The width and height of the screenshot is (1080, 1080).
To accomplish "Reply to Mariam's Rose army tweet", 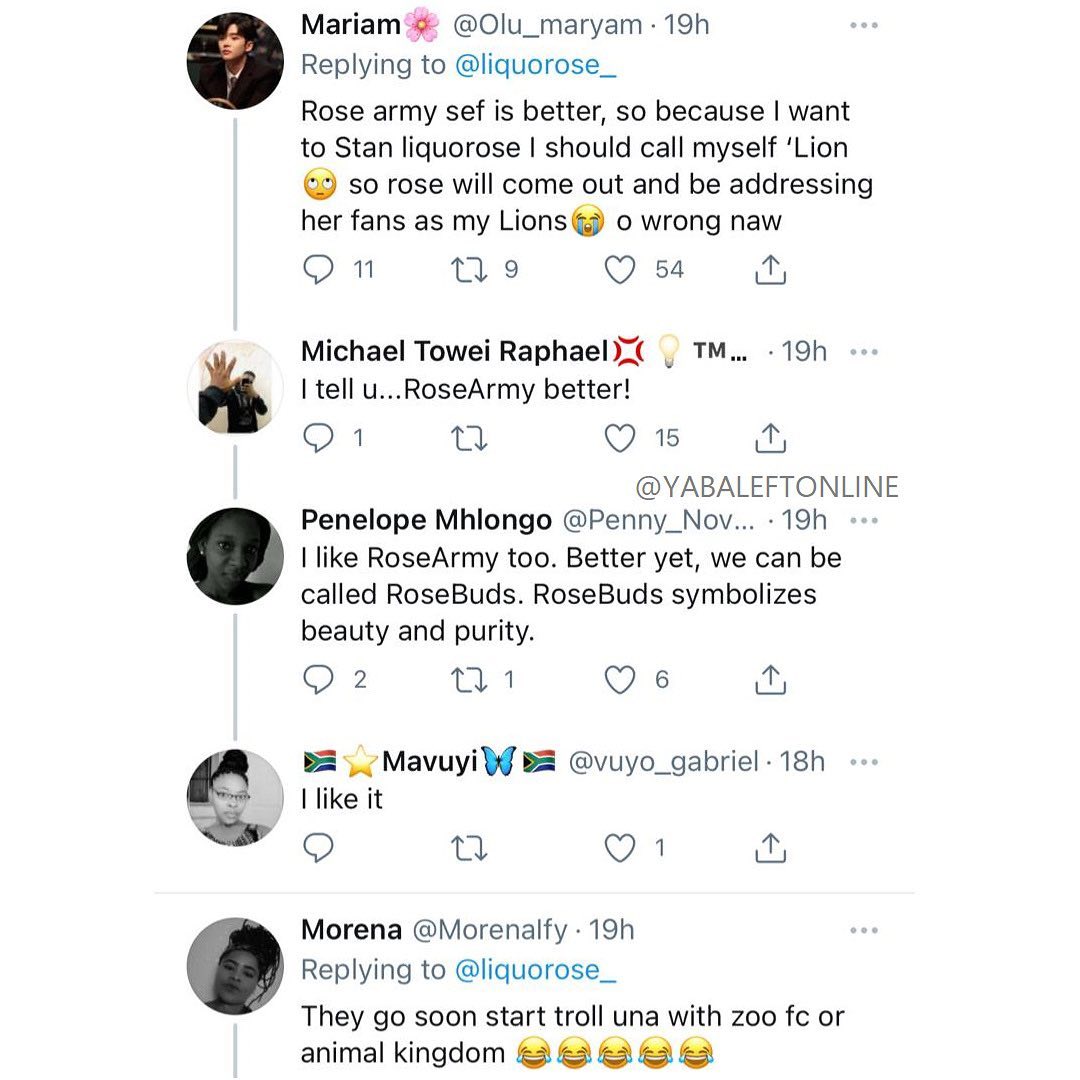I will (x=318, y=270).
